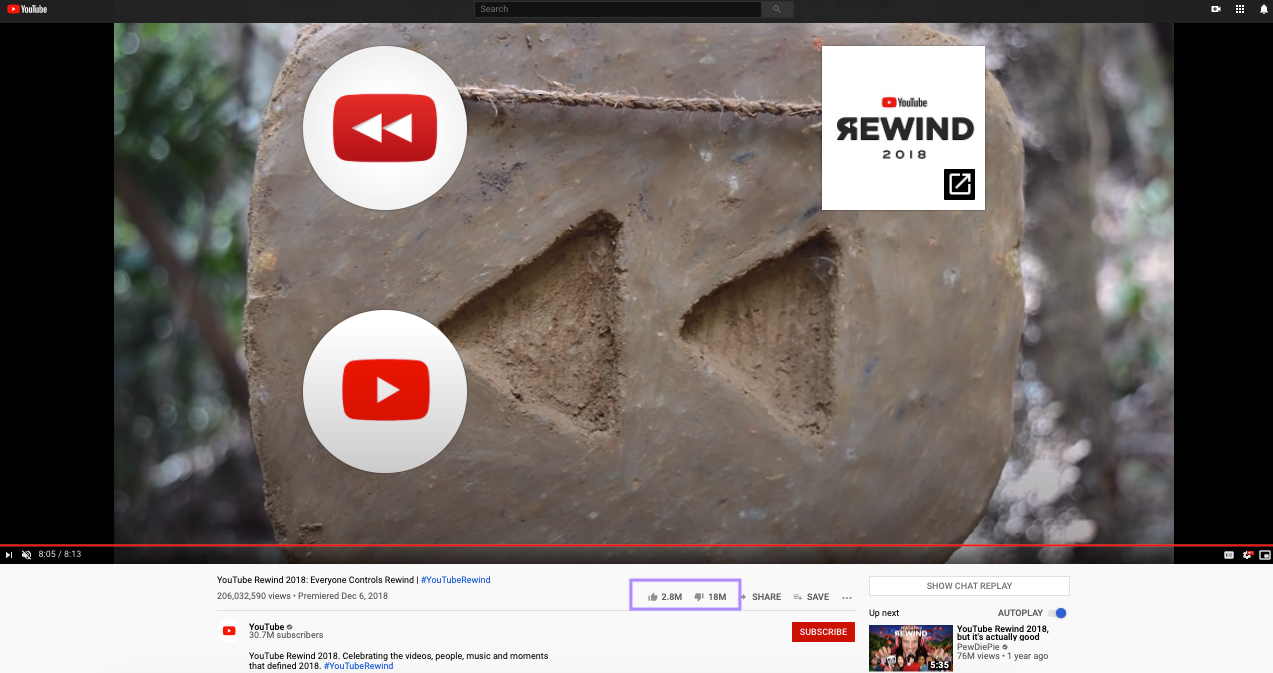
Task: Click the external link icon on Rewind card
Action: coord(959,184)
